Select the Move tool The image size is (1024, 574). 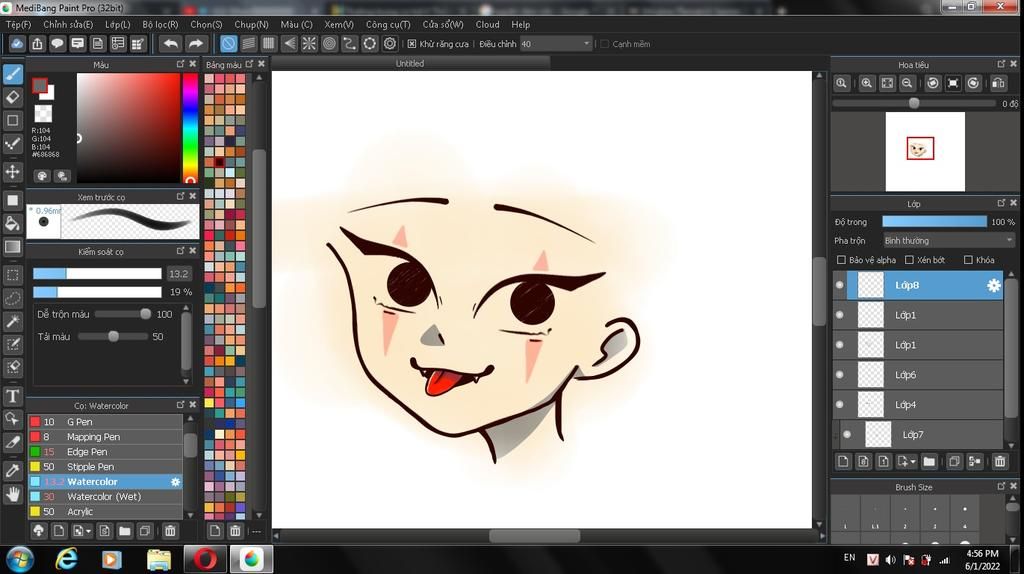pos(12,172)
